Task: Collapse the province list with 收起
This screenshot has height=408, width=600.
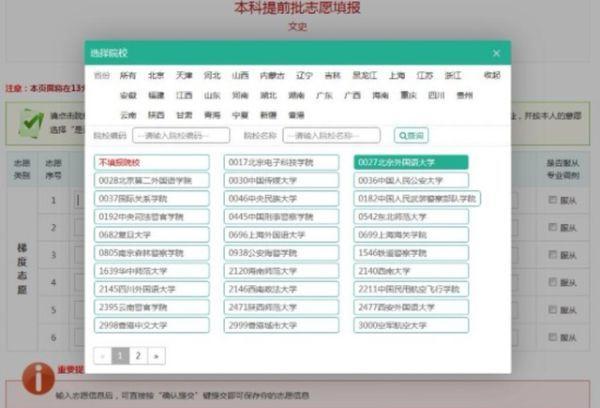Action: 492,75
